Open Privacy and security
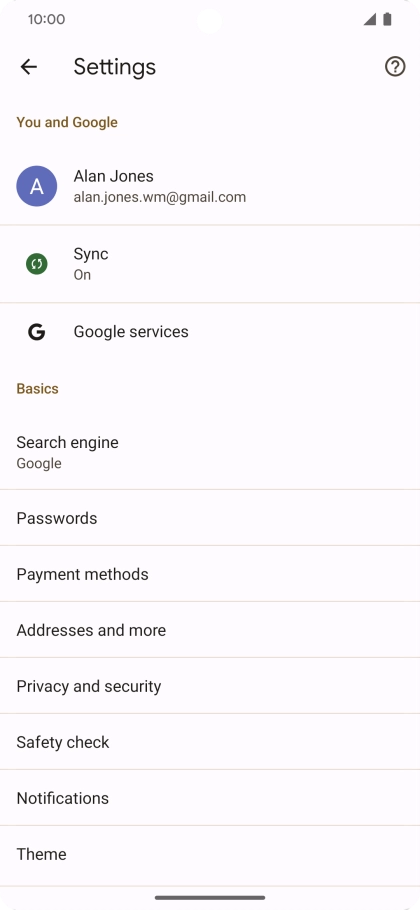Screen dimensions: 420x910 tap(210, 686)
